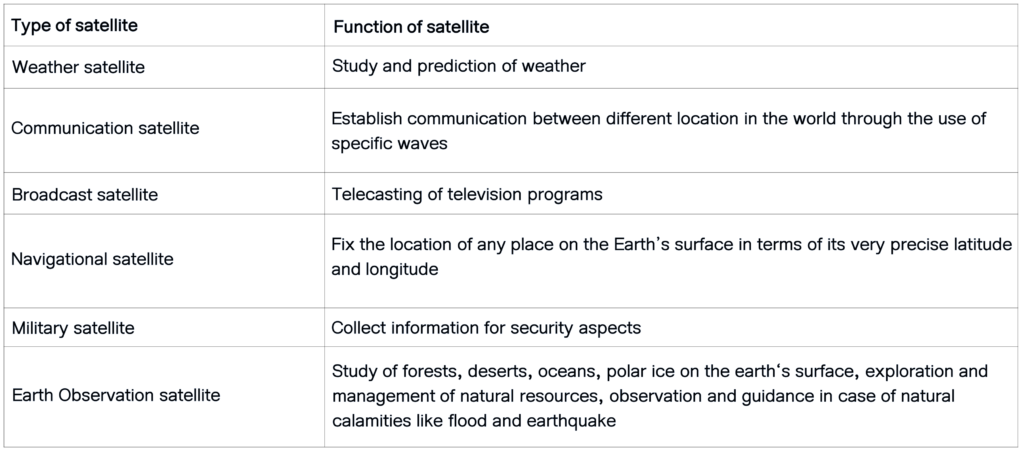Click the "specific waves" line of text
Screen dimensions: 1024x452
(389, 144)
